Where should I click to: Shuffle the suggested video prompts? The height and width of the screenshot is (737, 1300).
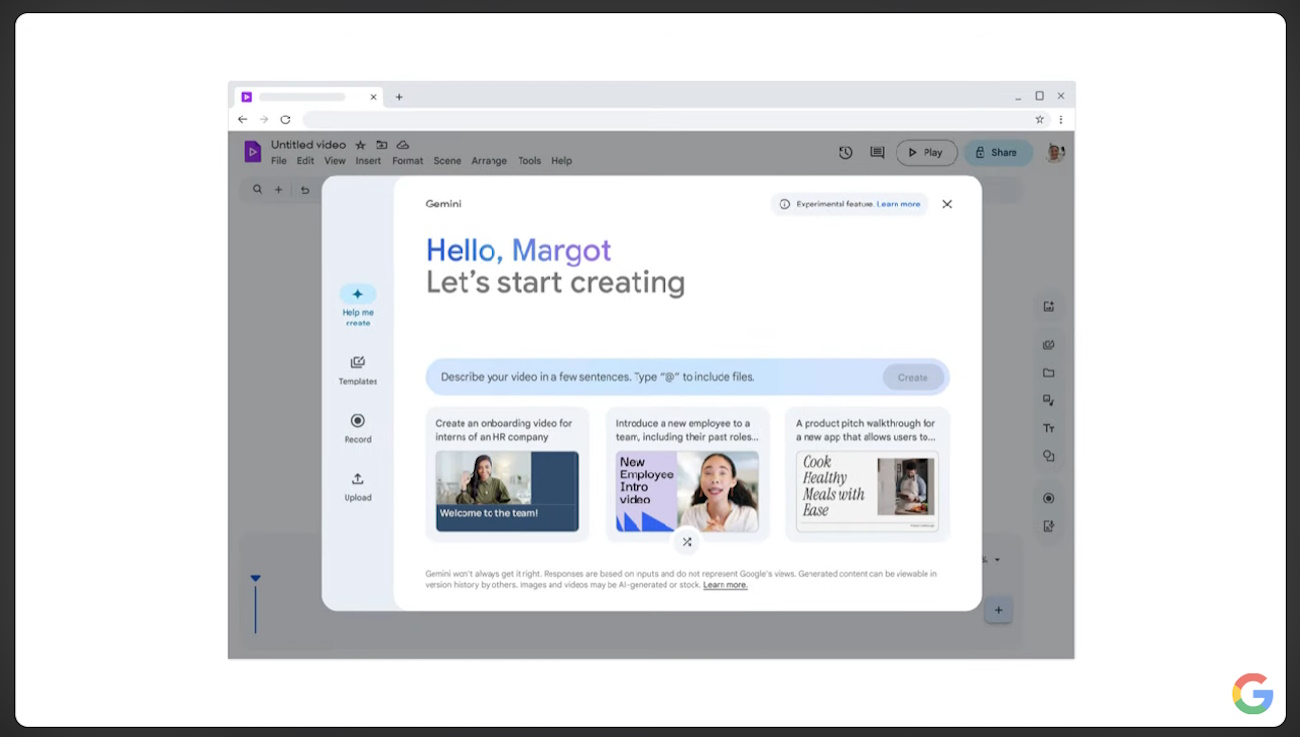687,541
